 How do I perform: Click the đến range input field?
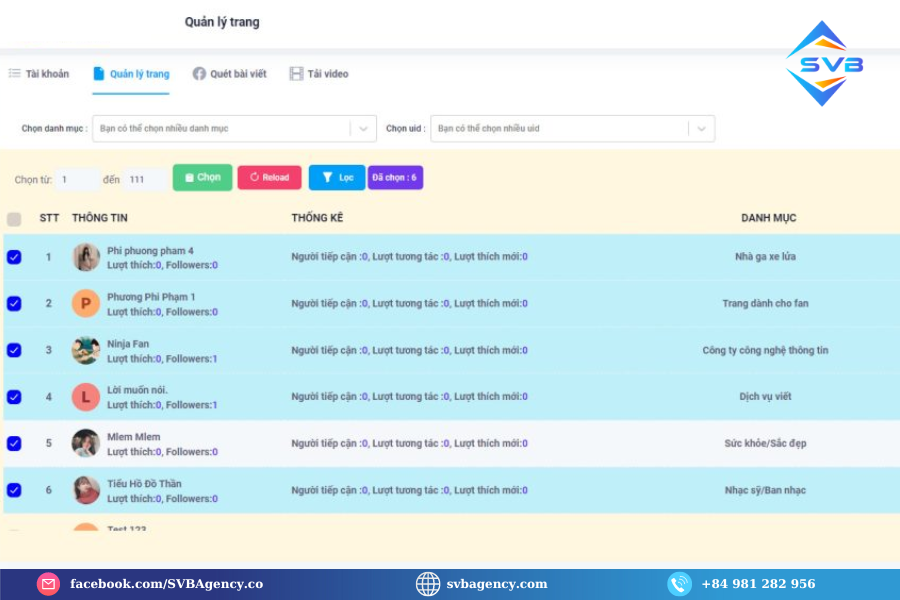pos(143,180)
